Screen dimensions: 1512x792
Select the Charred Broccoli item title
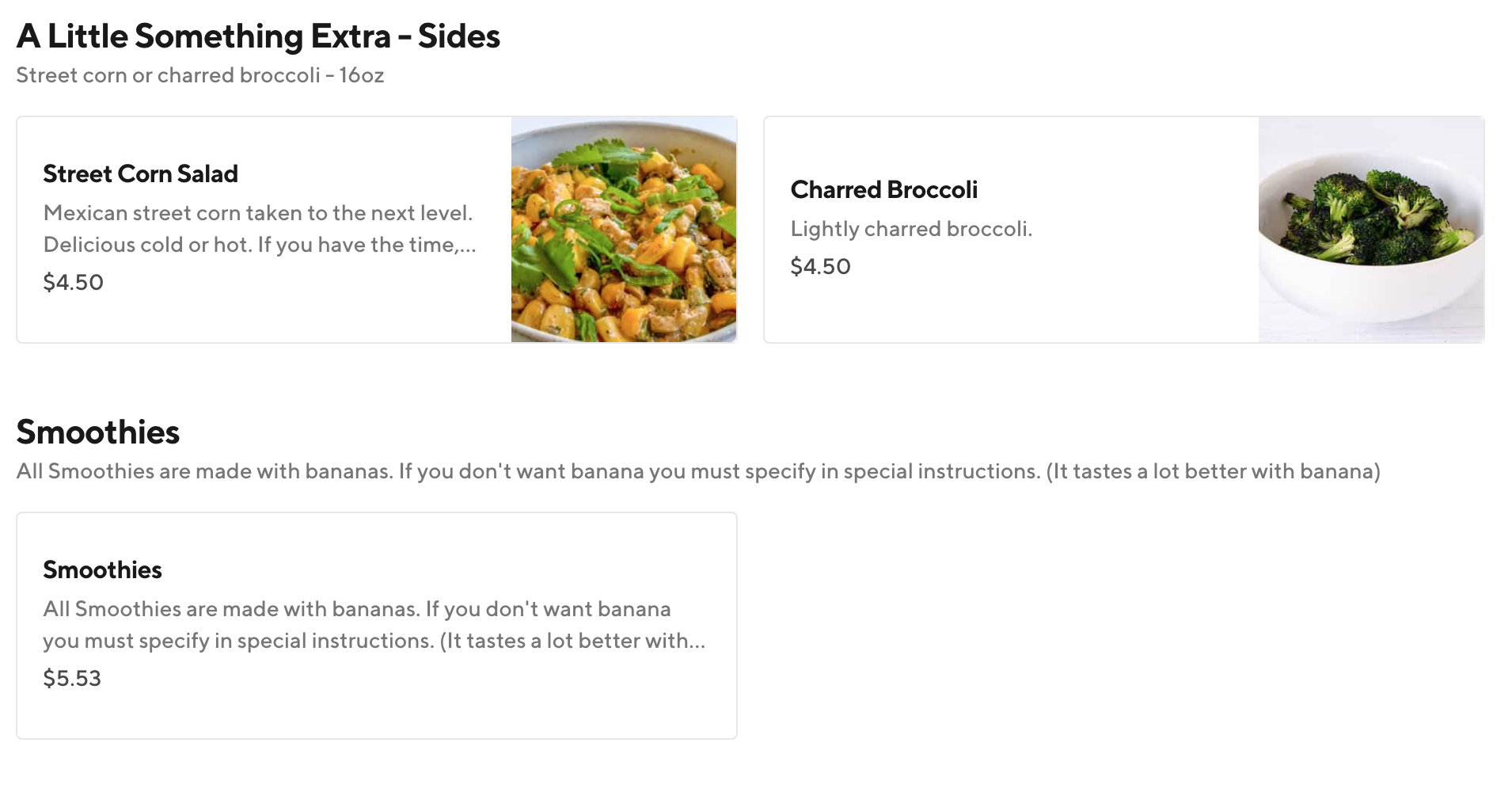[x=883, y=189]
